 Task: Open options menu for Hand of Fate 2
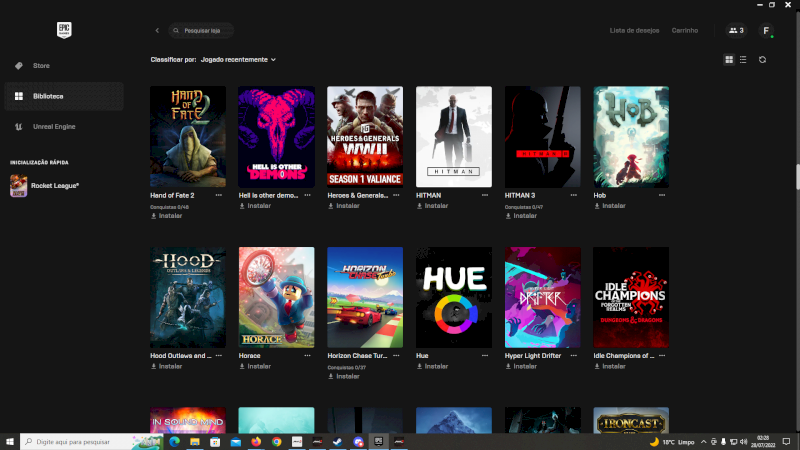(219, 195)
